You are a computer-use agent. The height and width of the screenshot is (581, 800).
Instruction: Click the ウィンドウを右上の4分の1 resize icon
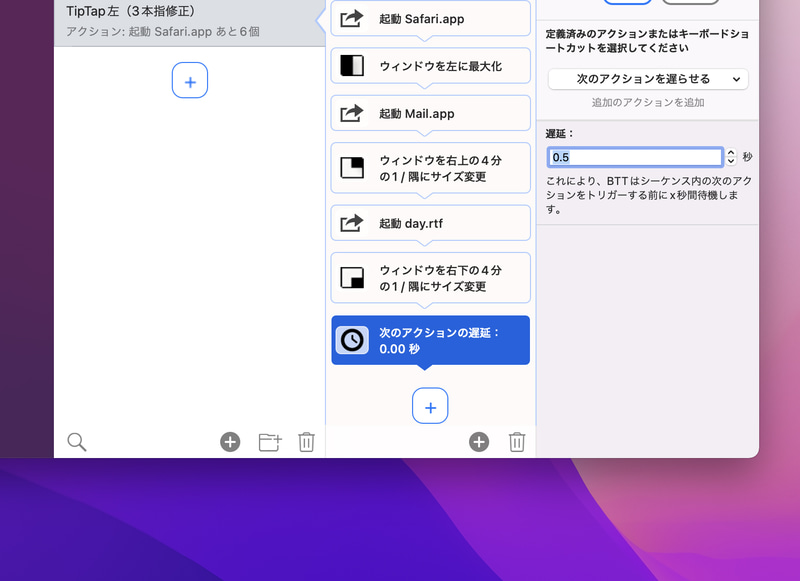point(352,168)
